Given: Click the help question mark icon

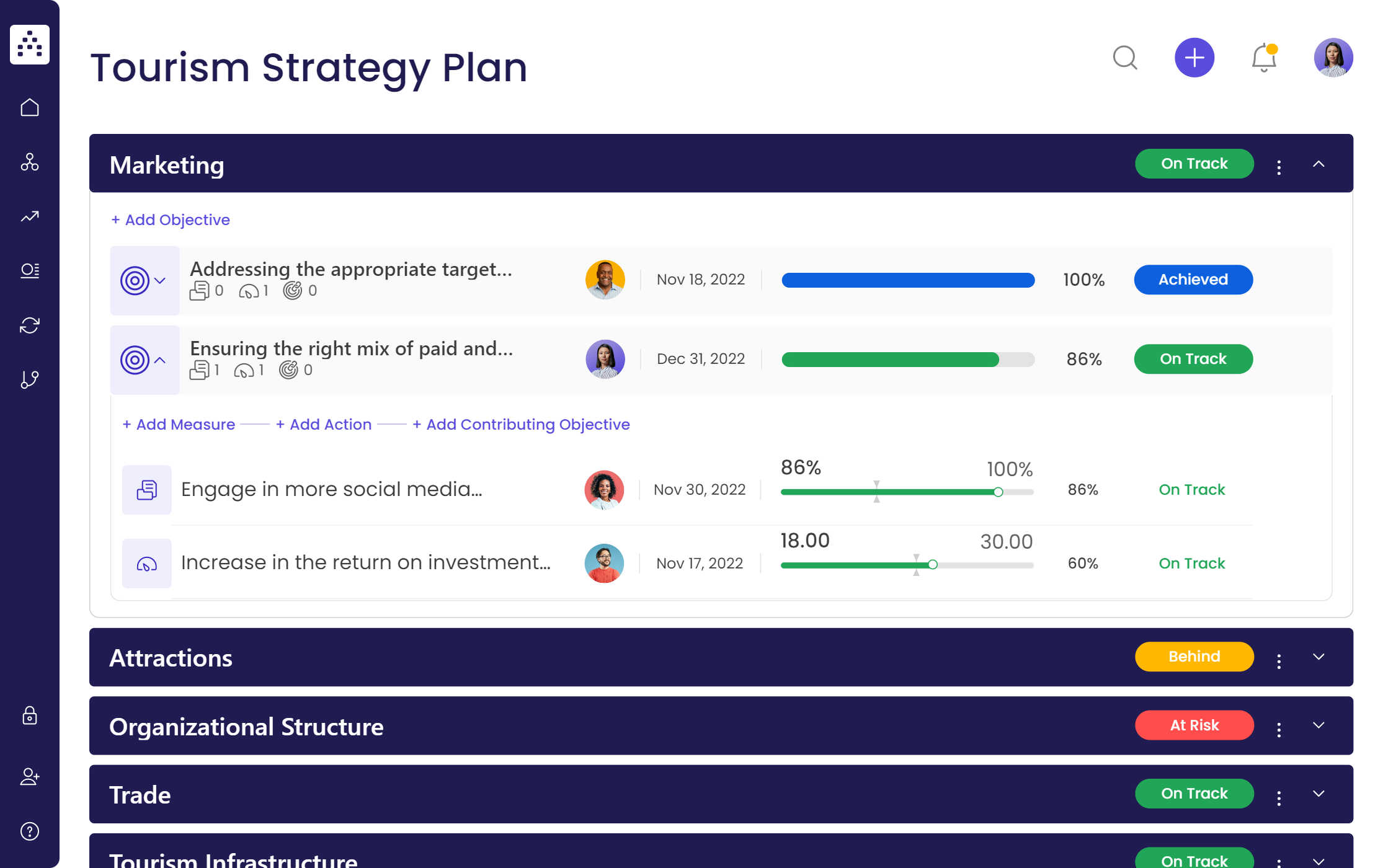Looking at the screenshot, I should coord(30,831).
